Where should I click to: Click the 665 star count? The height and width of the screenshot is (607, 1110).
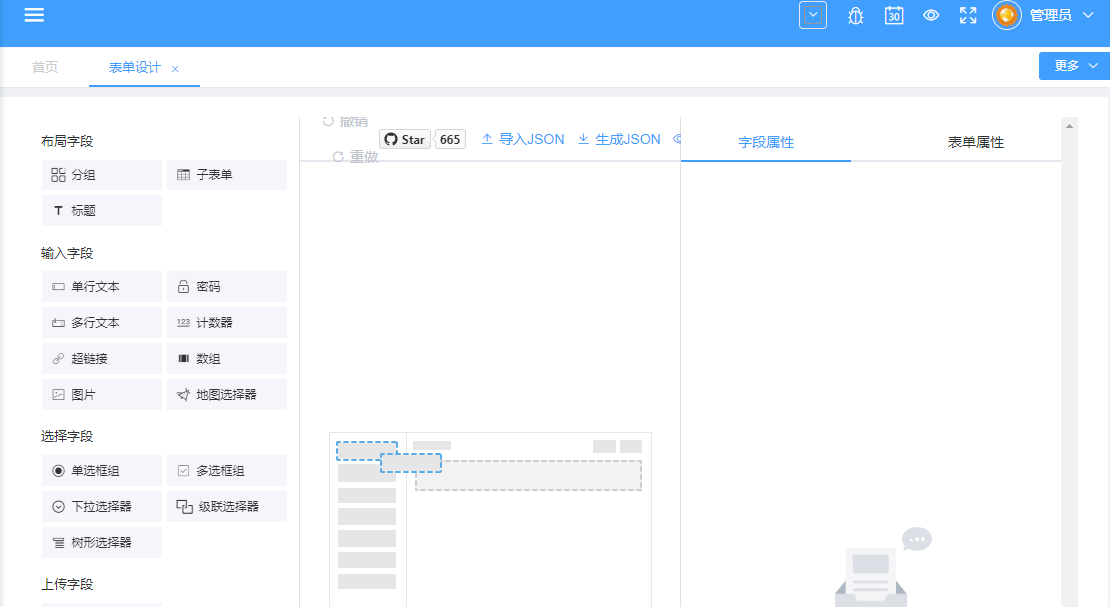pos(450,140)
